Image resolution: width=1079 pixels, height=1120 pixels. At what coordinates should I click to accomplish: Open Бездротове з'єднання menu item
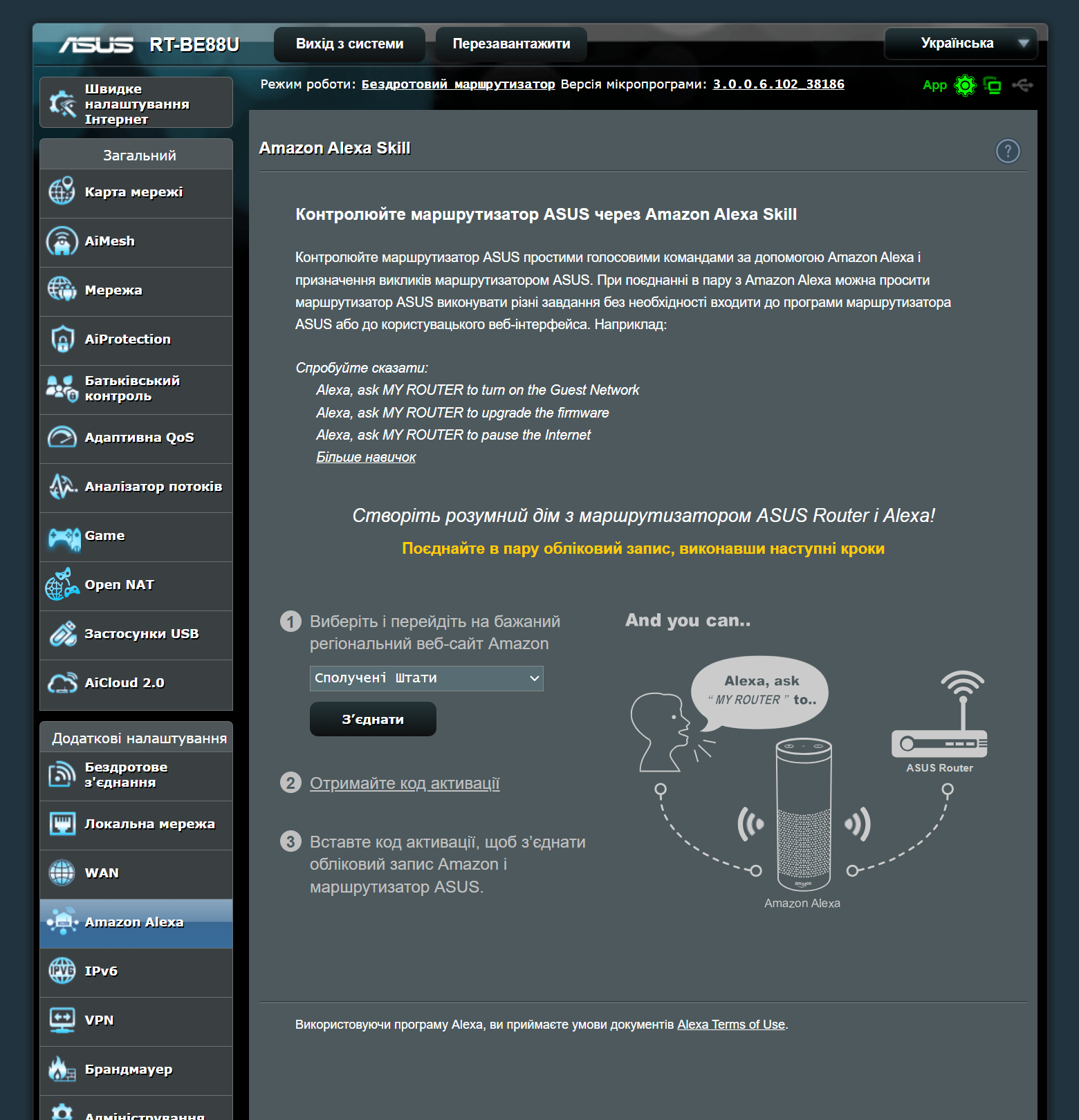pyautogui.click(x=136, y=775)
